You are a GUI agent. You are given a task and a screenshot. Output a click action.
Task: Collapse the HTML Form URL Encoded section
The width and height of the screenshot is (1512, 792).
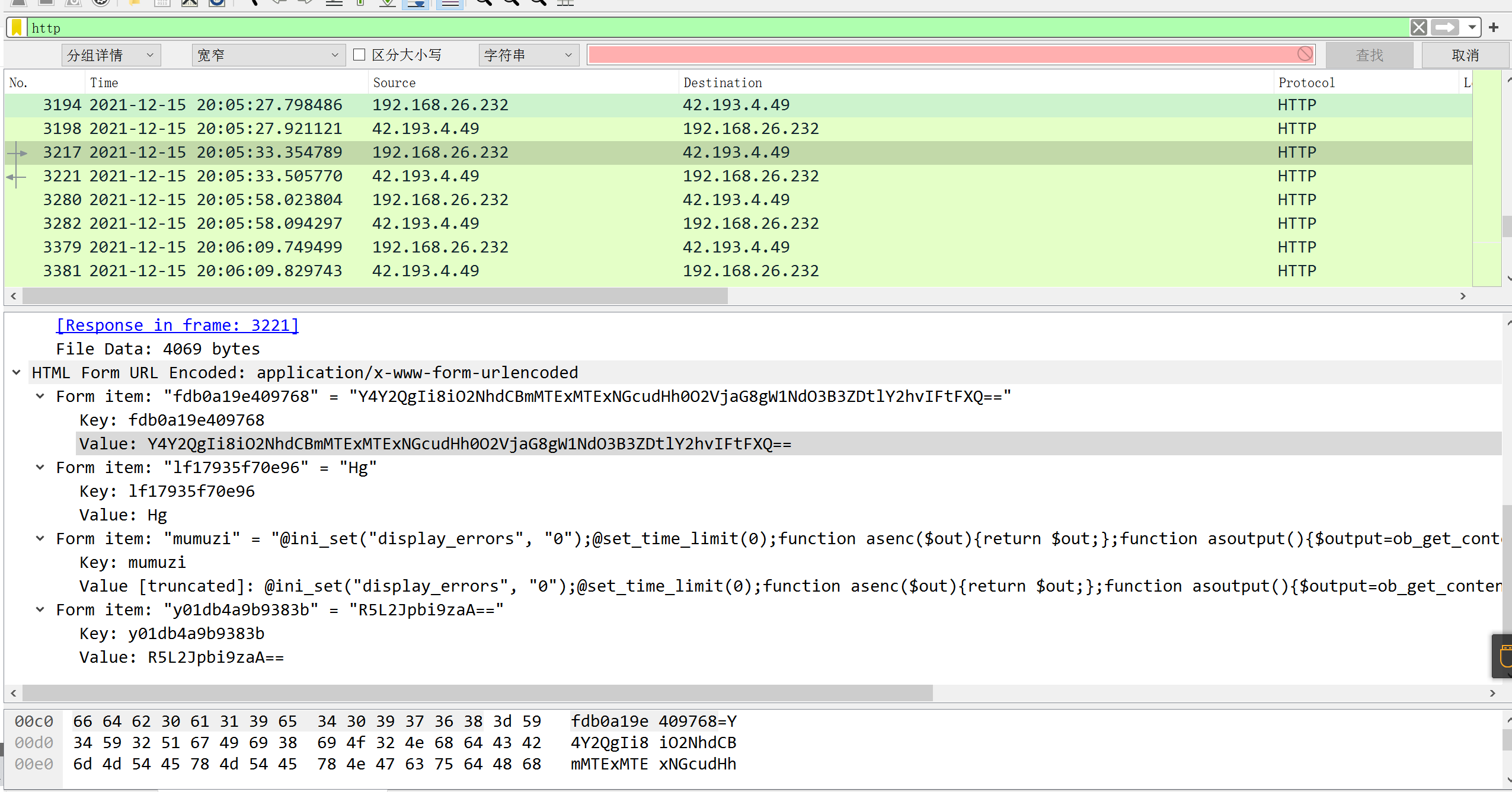pyautogui.click(x=15, y=372)
